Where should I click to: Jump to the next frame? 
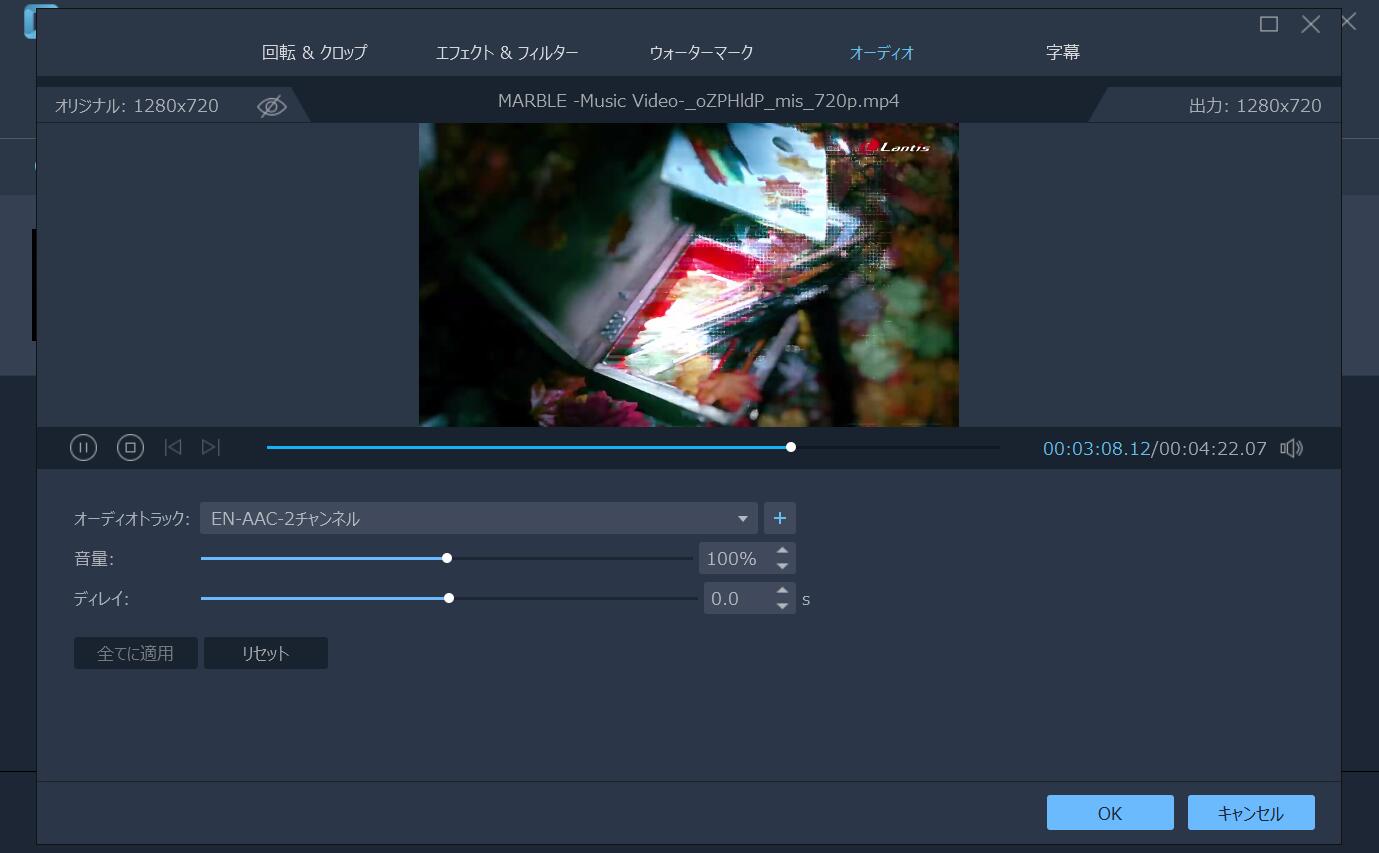(211, 448)
